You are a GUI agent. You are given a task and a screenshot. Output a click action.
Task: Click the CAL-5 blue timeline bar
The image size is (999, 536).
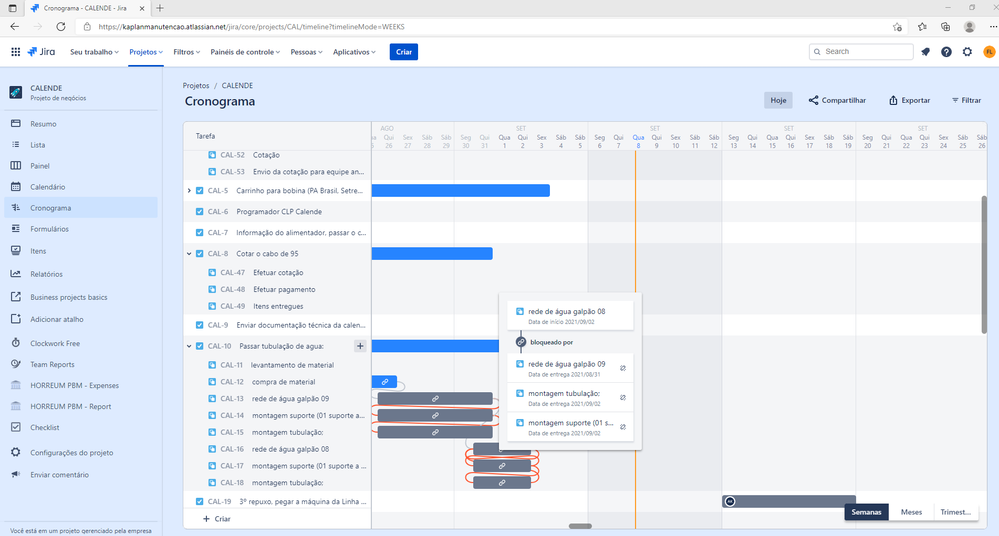[461, 191]
